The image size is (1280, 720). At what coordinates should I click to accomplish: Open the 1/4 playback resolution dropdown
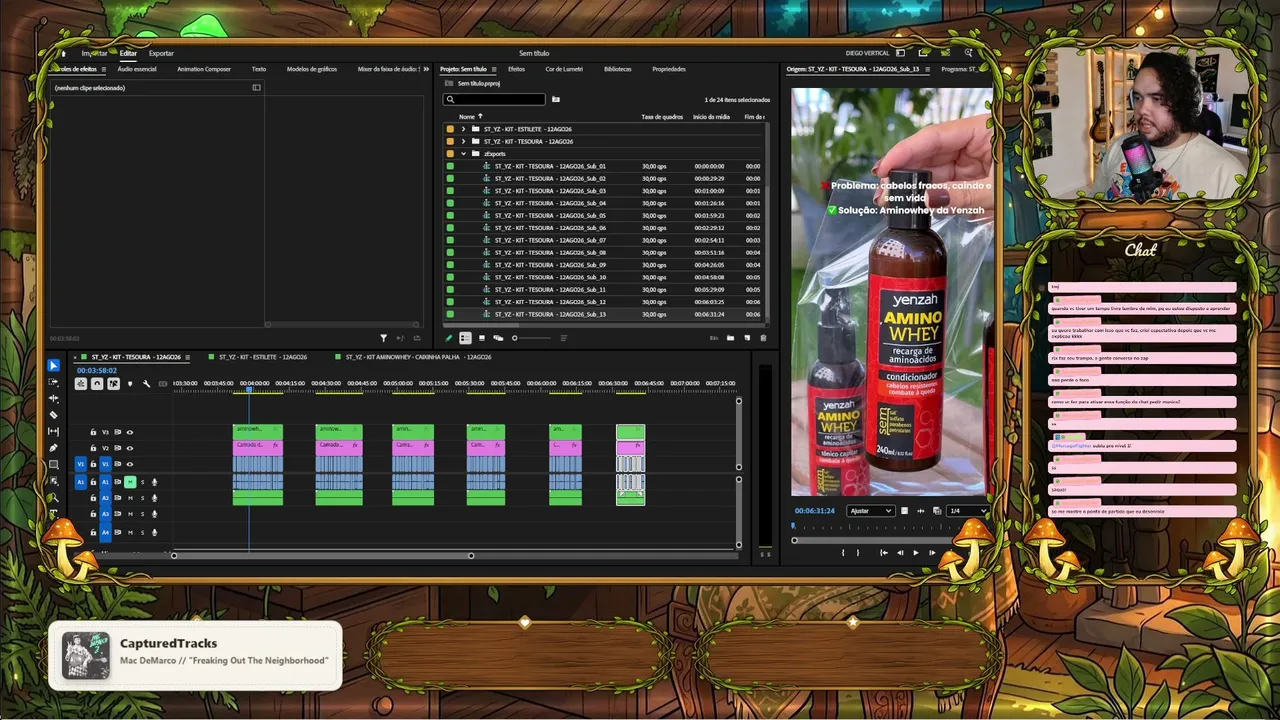967,511
